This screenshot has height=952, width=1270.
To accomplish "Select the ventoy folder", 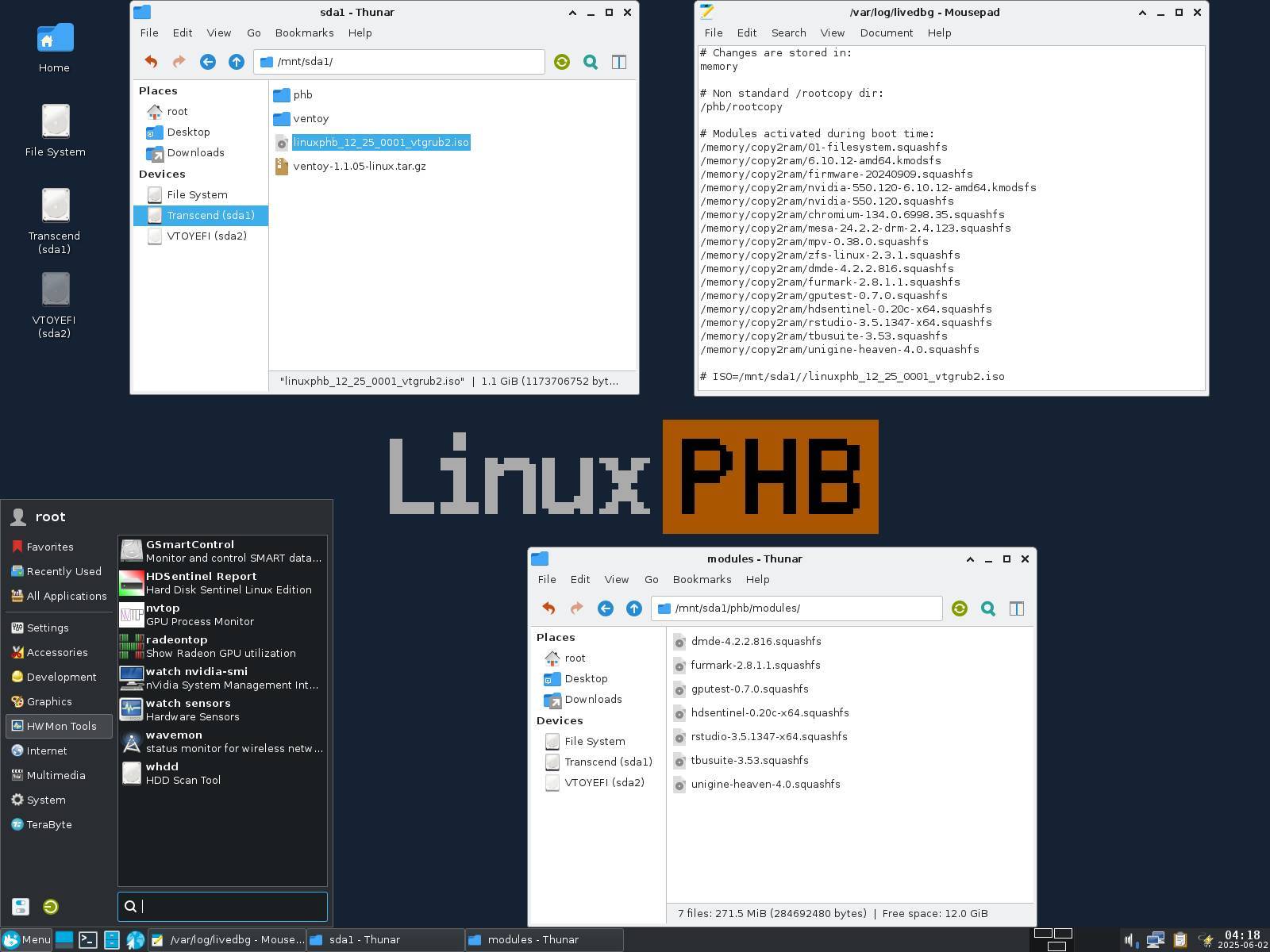I will click(x=302, y=118).
